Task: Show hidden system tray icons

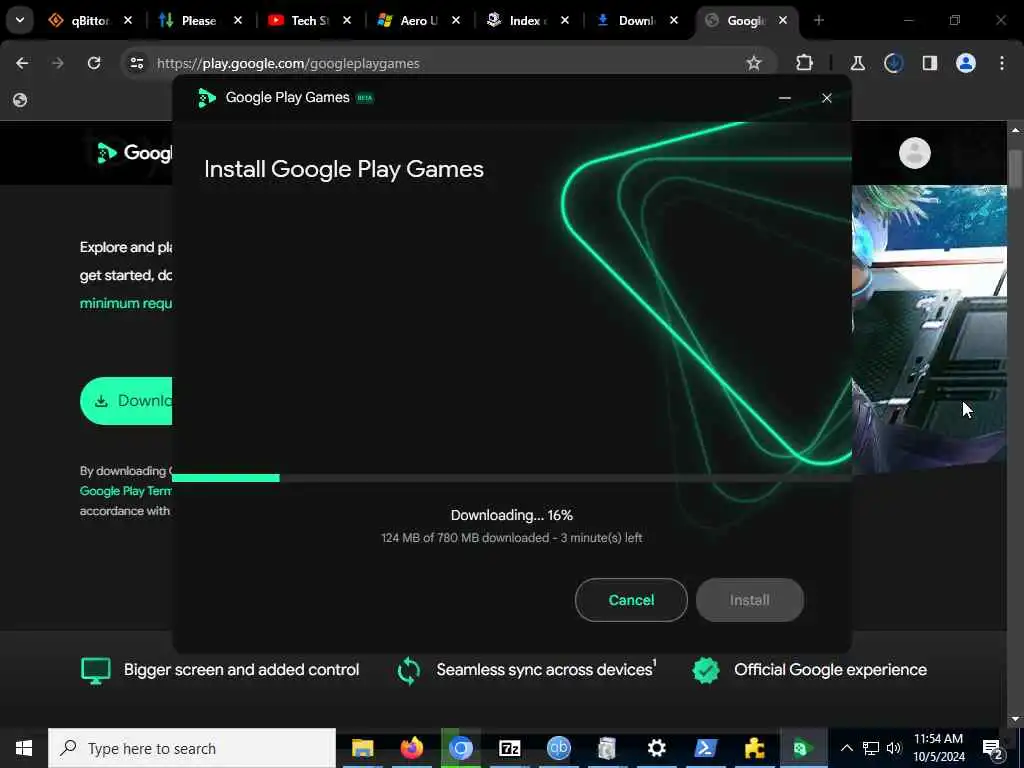Action: 846,748
